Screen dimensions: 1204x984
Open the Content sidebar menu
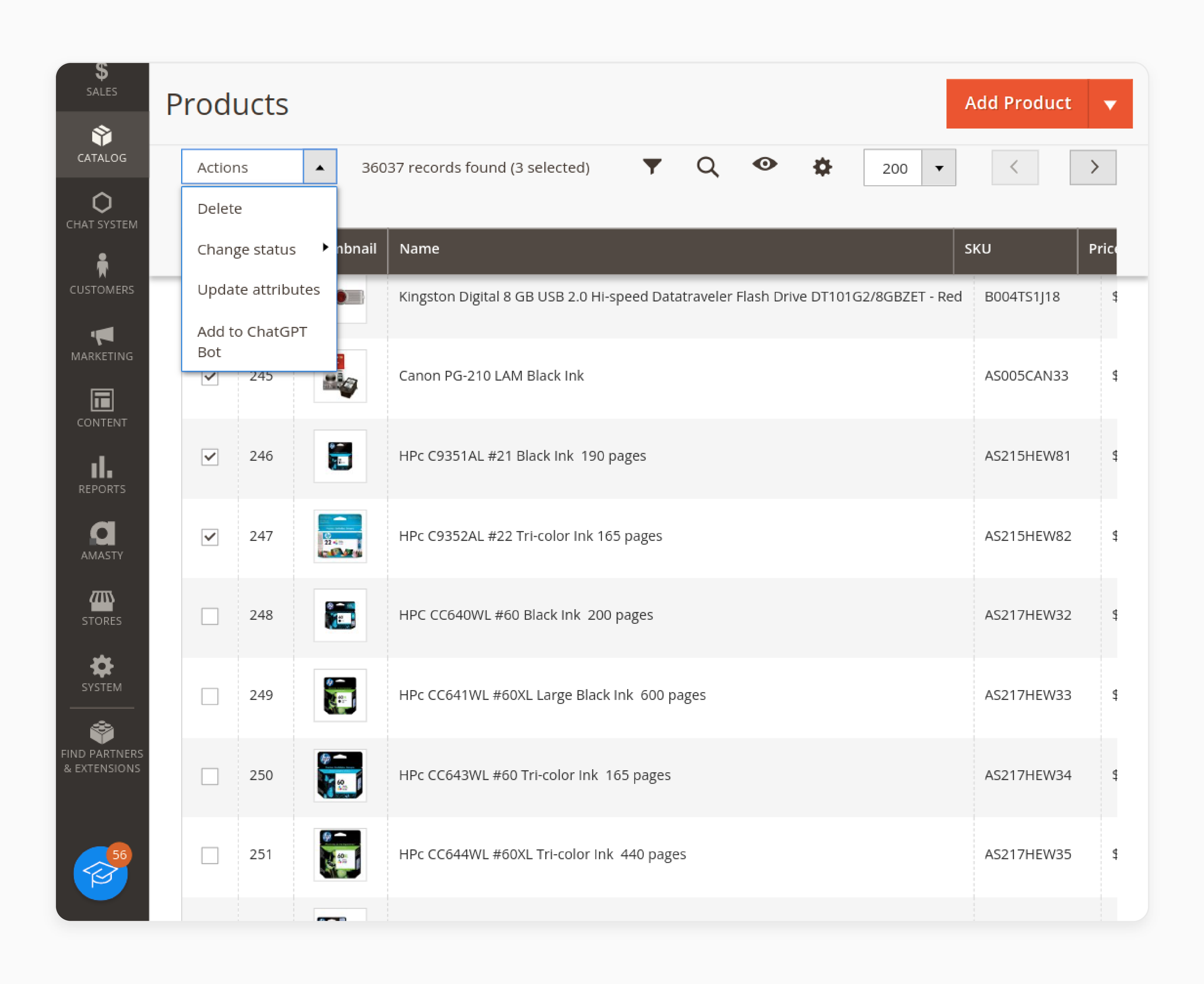102,409
